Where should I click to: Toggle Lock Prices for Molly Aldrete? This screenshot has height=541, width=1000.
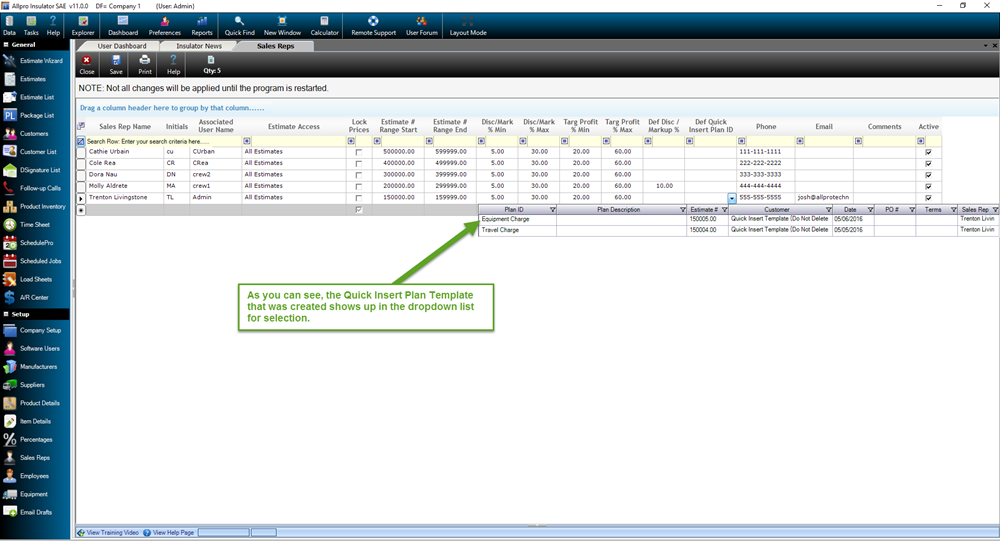click(358, 187)
